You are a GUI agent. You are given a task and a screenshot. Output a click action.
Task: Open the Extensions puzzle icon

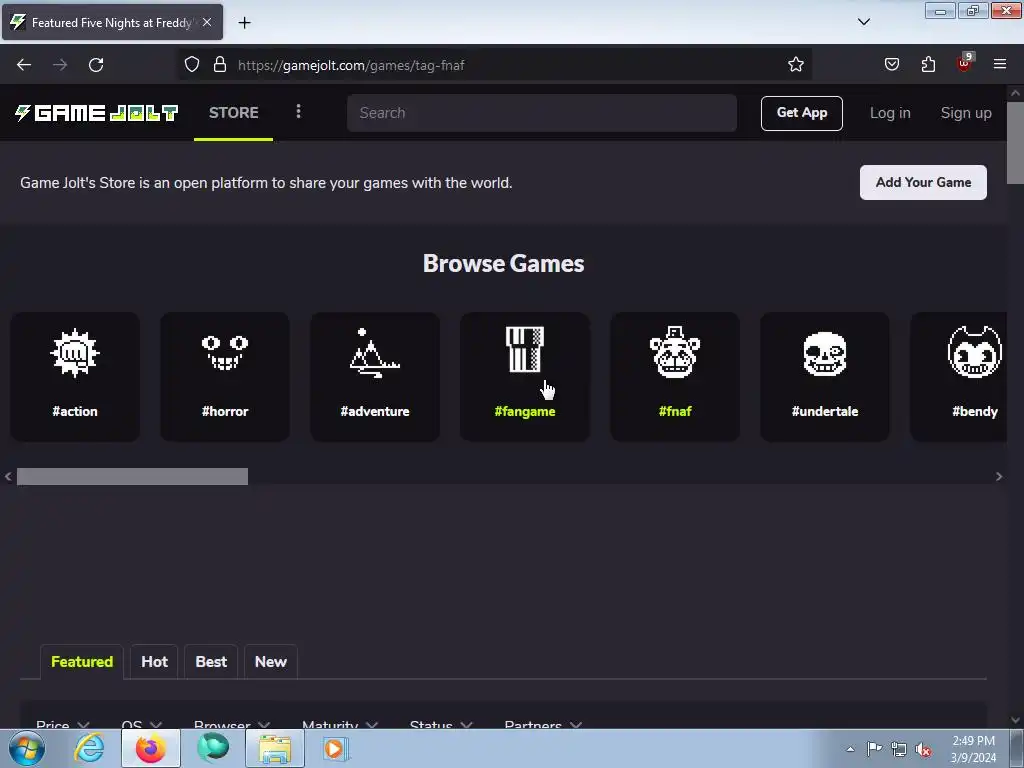click(x=928, y=65)
